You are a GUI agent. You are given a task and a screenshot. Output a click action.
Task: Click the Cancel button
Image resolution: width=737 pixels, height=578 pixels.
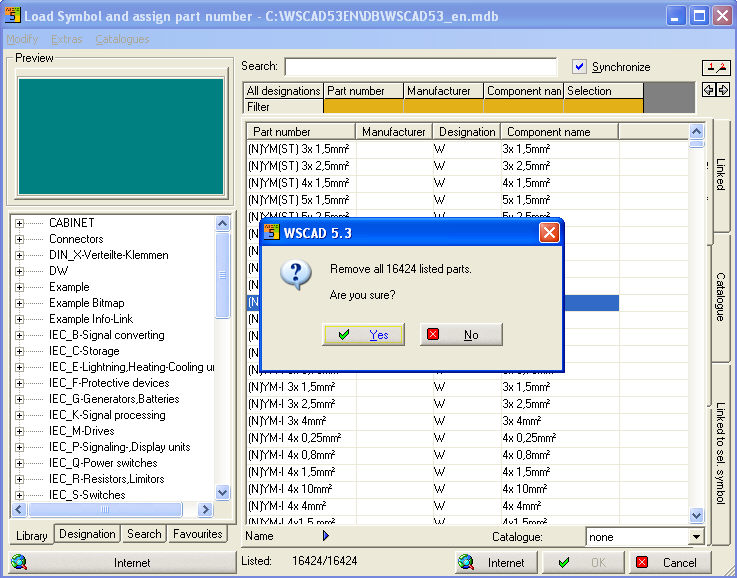click(670, 562)
